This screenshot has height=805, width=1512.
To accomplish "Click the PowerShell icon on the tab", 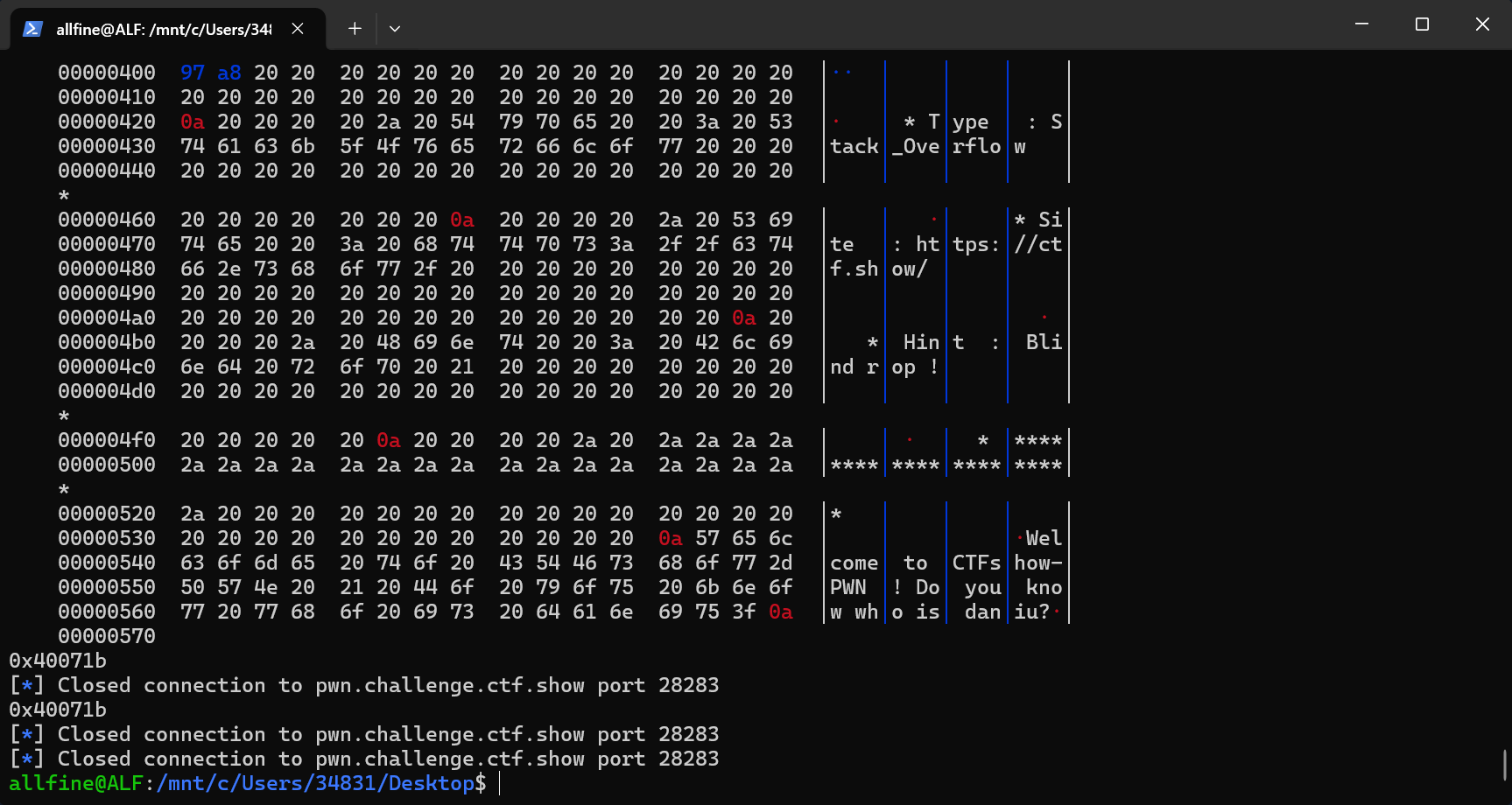I will [33, 29].
